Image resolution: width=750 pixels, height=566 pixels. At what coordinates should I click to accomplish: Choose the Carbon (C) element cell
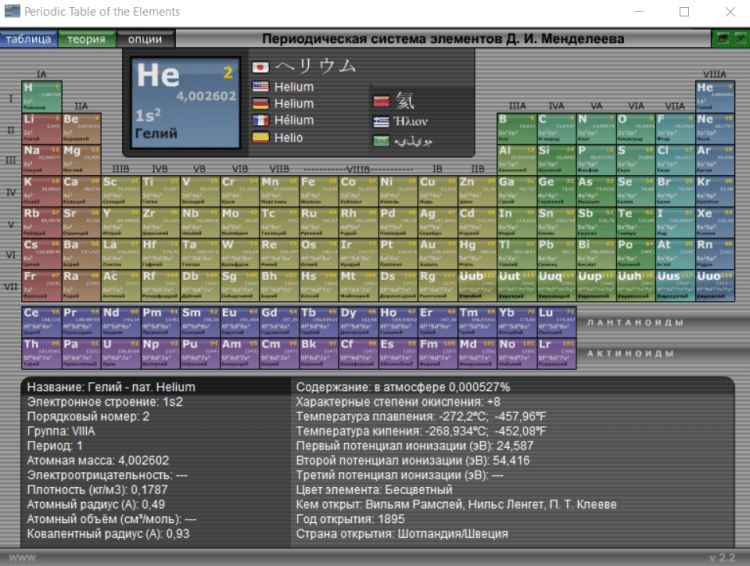click(x=556, y=128)
